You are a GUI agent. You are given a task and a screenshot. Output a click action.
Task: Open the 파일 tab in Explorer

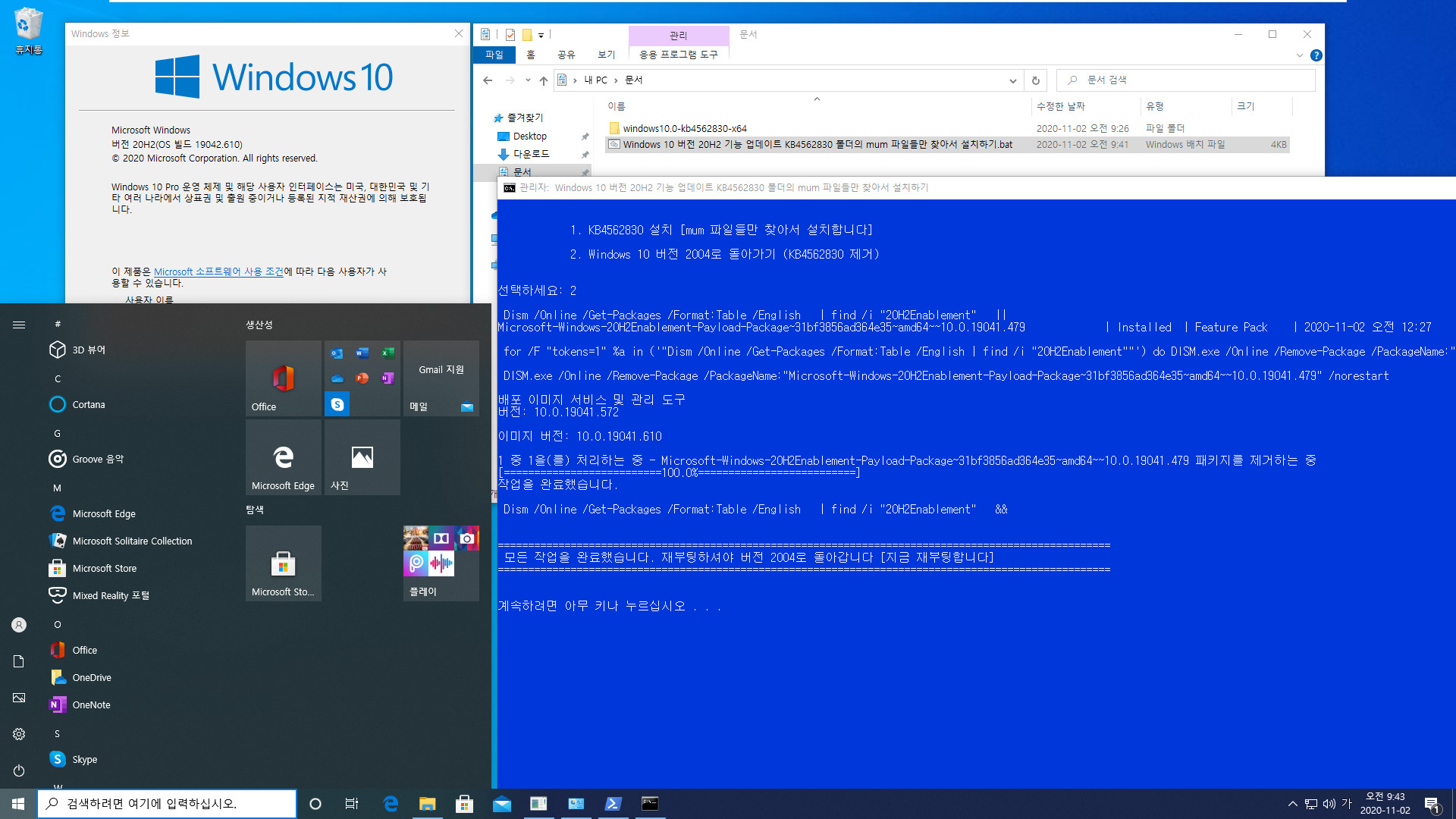(x=494, y=55)
